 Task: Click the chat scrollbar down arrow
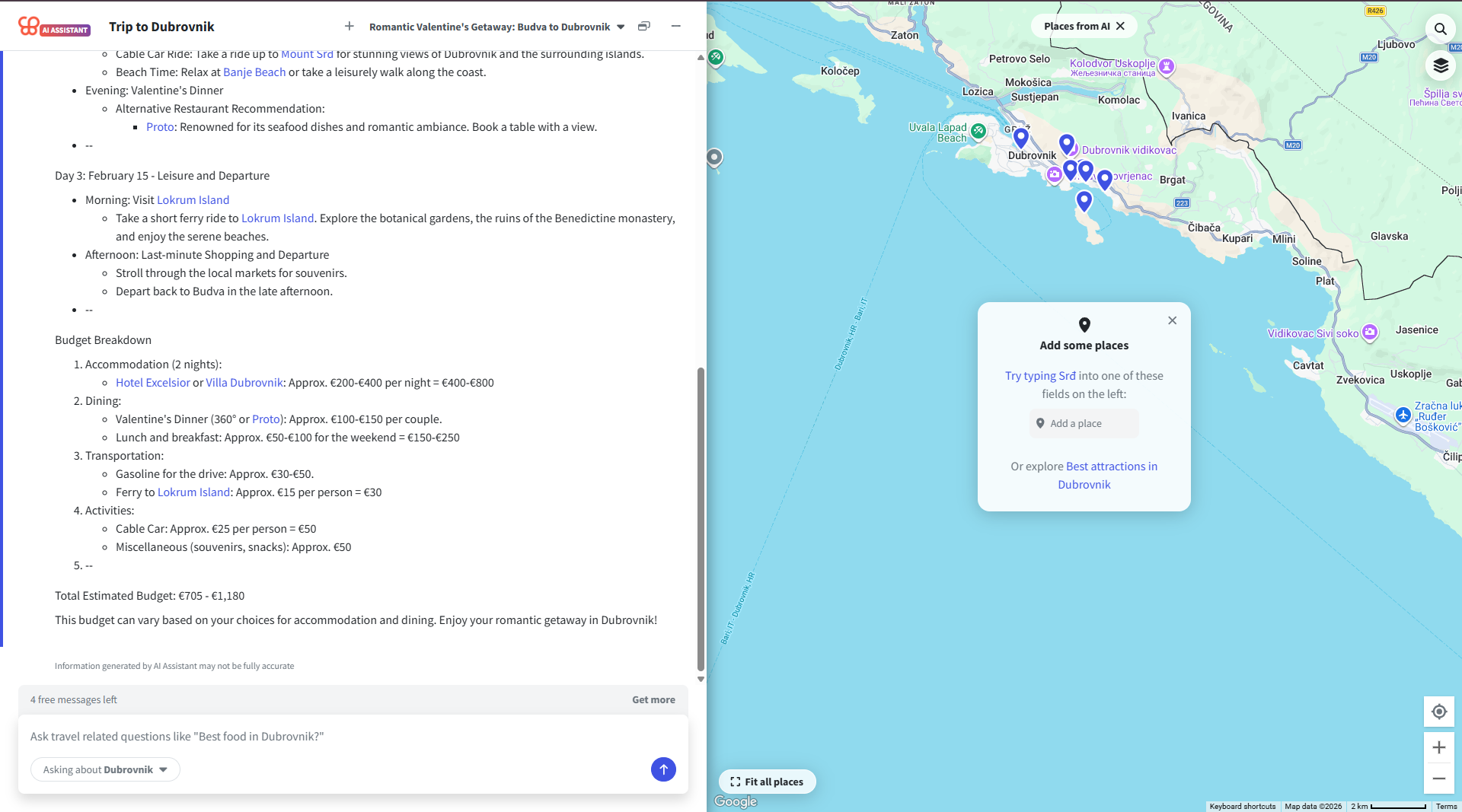[701, 679]
